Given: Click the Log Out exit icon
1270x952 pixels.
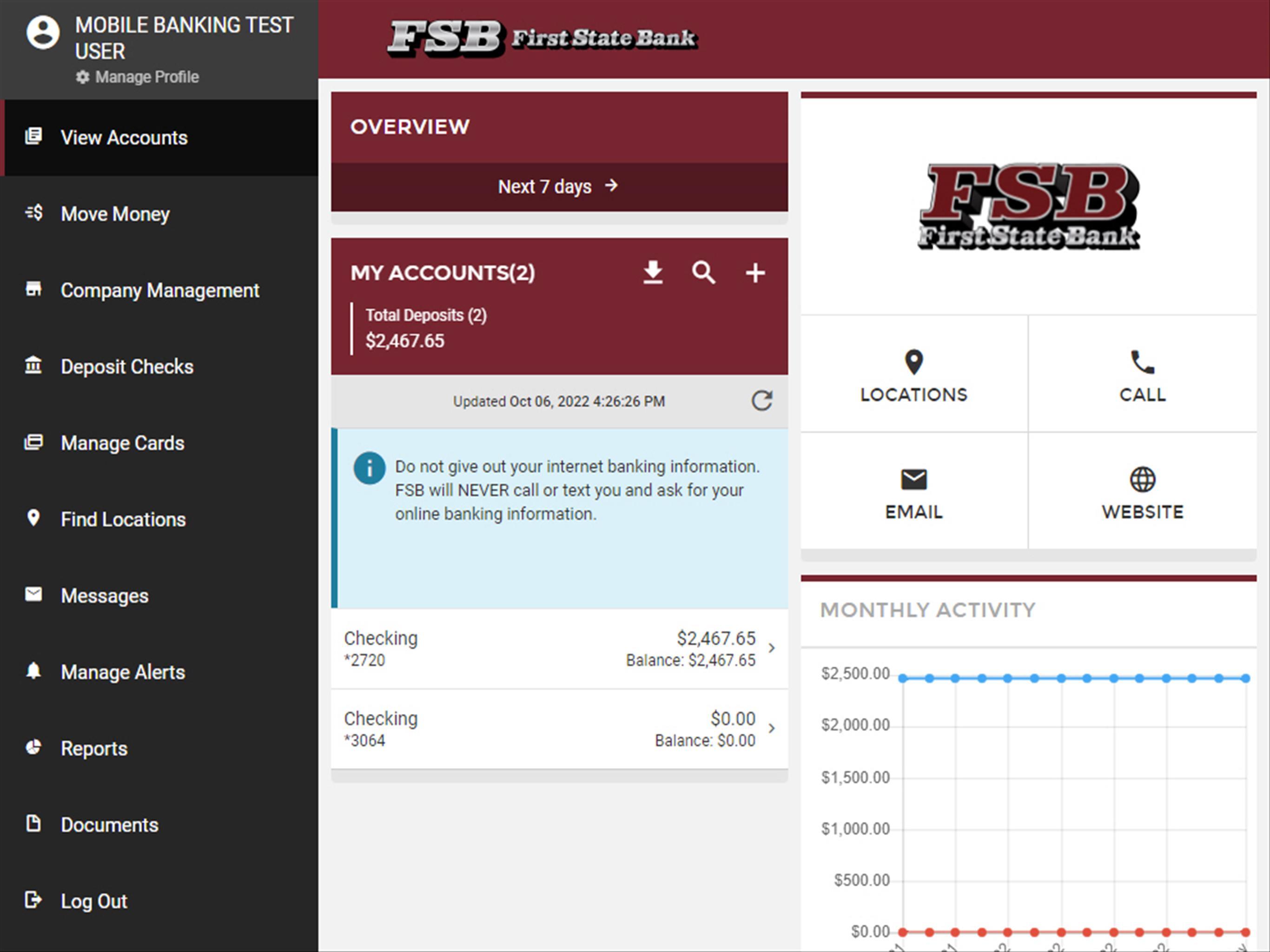Looking at the screenshot, I should click(x=33, y=900).
